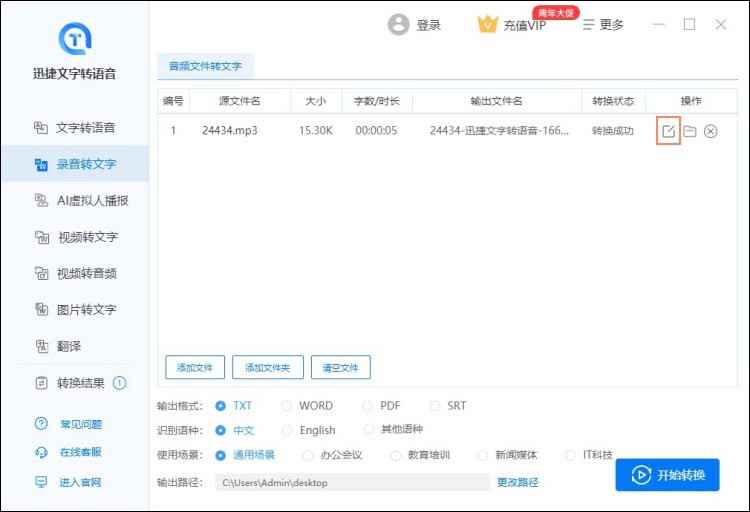Click the output path field C:\Users\Admin\desktop

pos(353,482)
